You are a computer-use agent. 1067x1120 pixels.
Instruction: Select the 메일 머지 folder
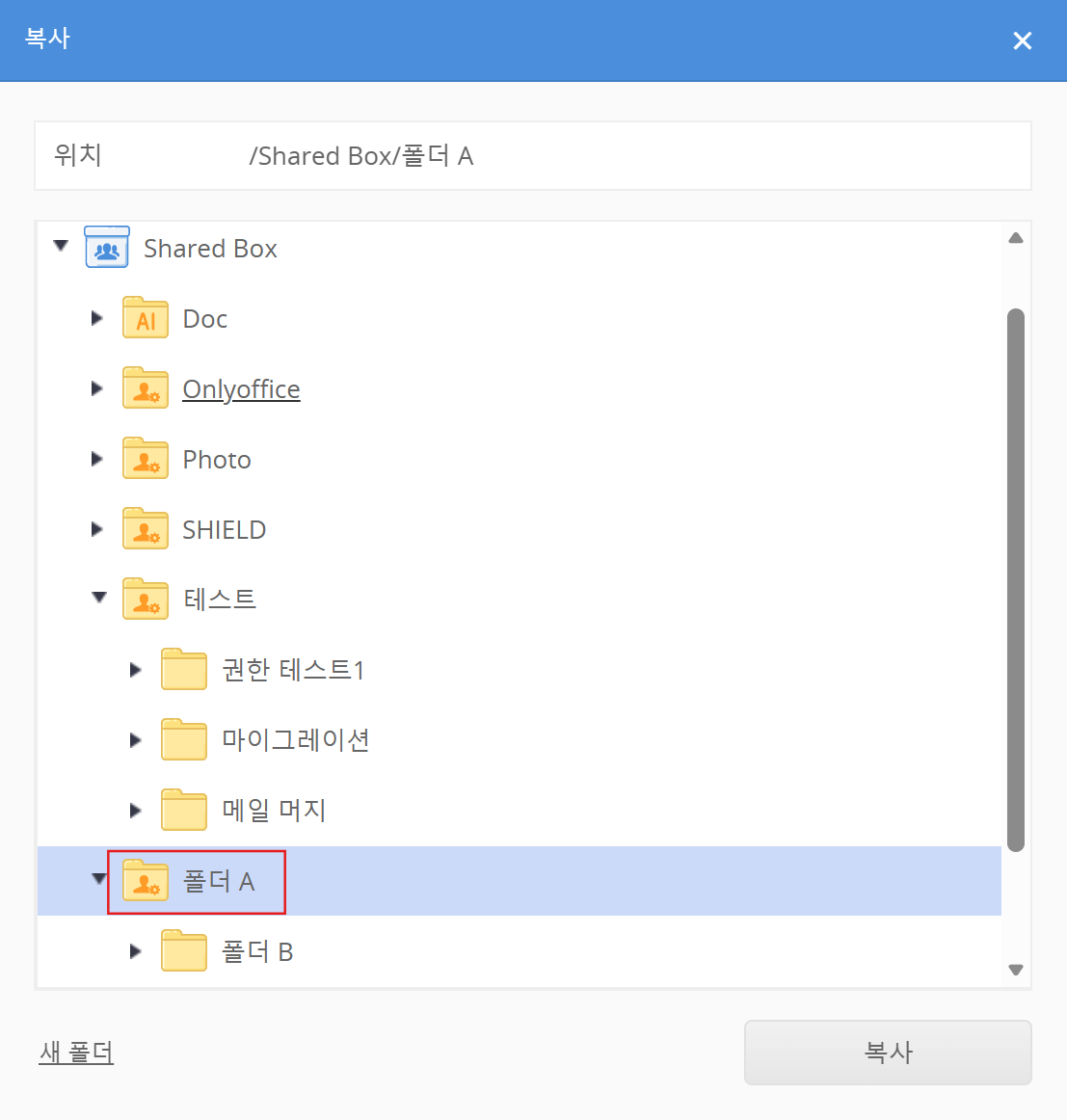274,811
